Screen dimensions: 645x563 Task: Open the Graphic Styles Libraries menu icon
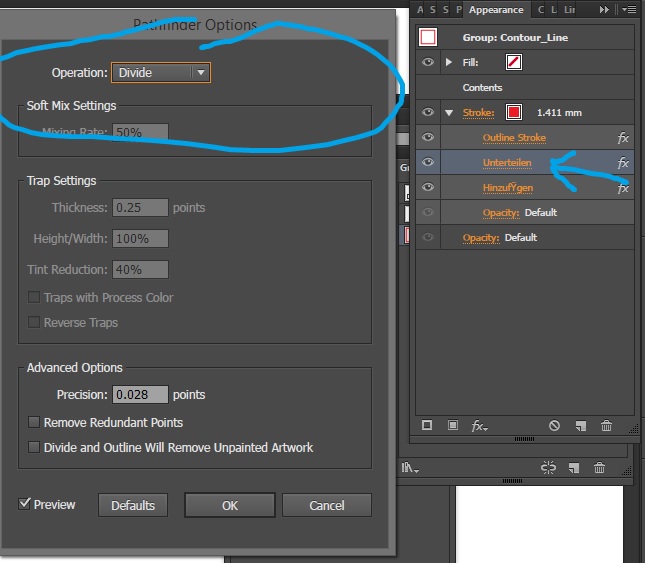click(410, 468)
